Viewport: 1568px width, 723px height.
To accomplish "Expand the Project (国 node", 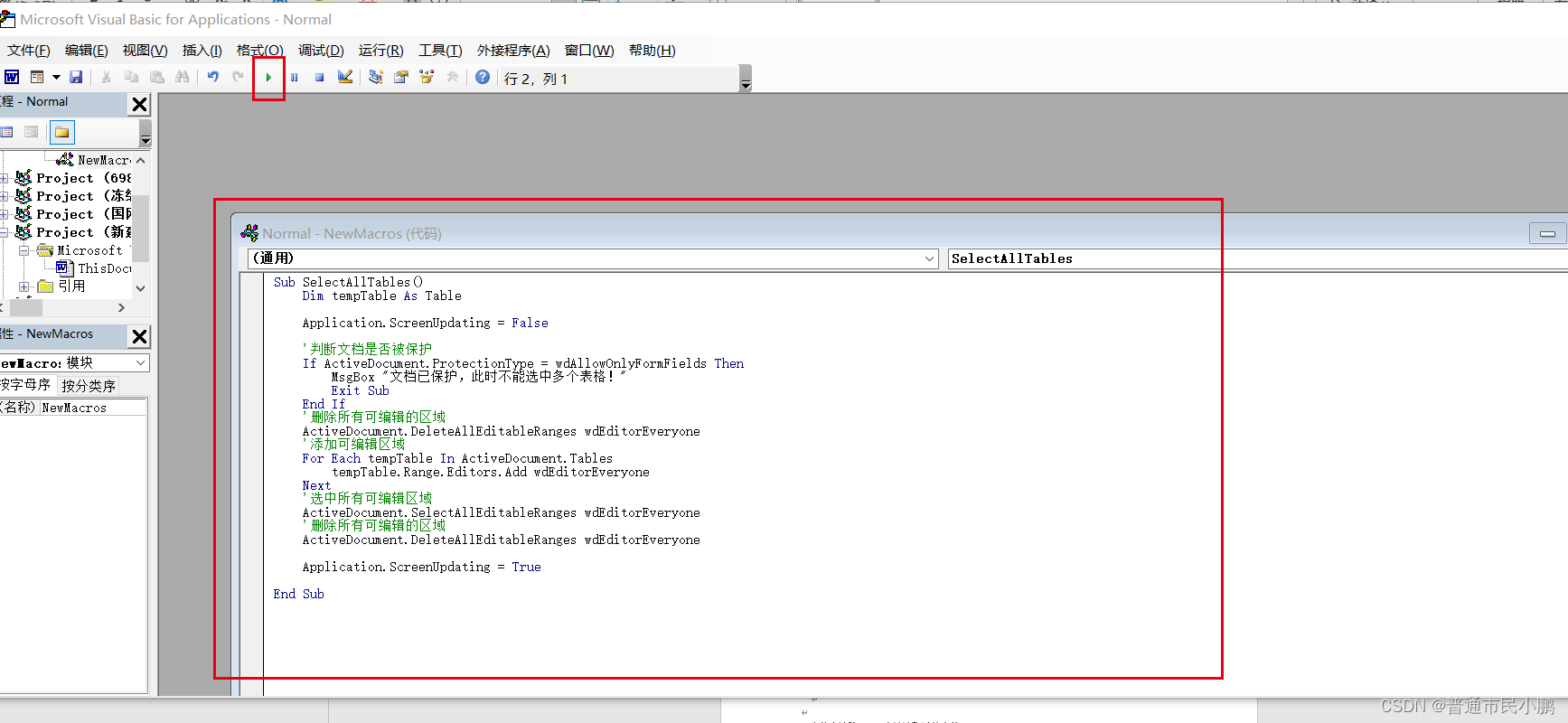I will pos(5,214).
